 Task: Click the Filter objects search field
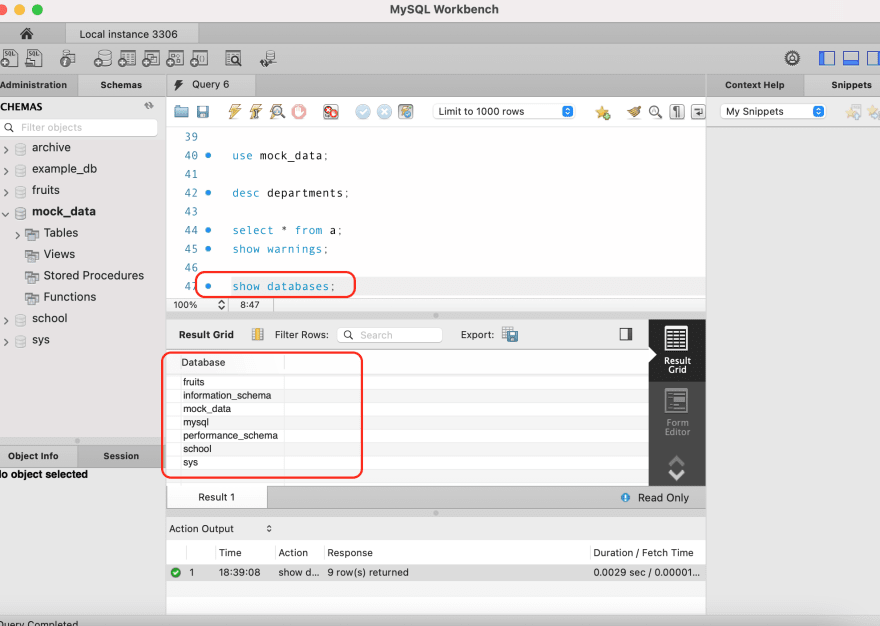click(x=80, y=127)
